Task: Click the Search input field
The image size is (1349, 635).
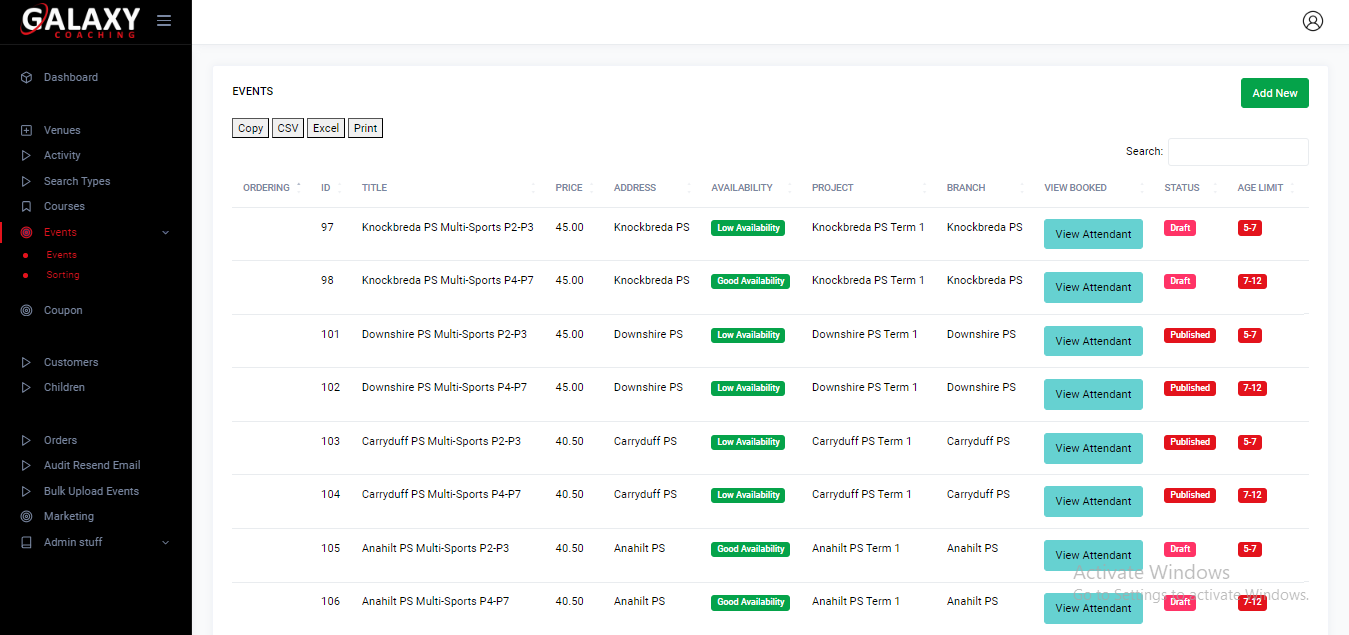Action: click(x=1238, y=152)
